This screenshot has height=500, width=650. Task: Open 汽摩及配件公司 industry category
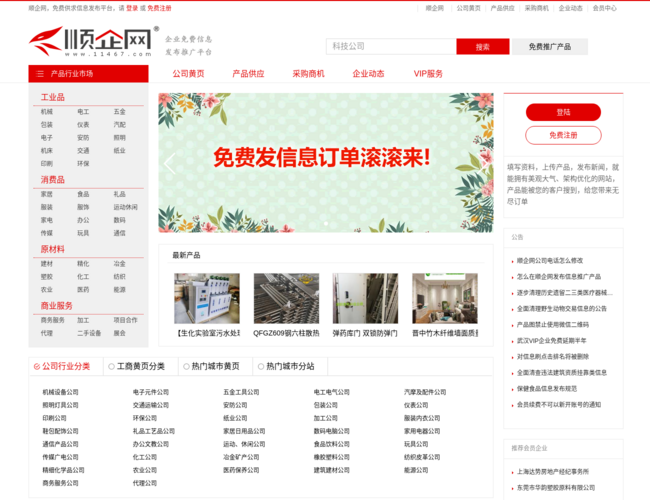point(425,392)
